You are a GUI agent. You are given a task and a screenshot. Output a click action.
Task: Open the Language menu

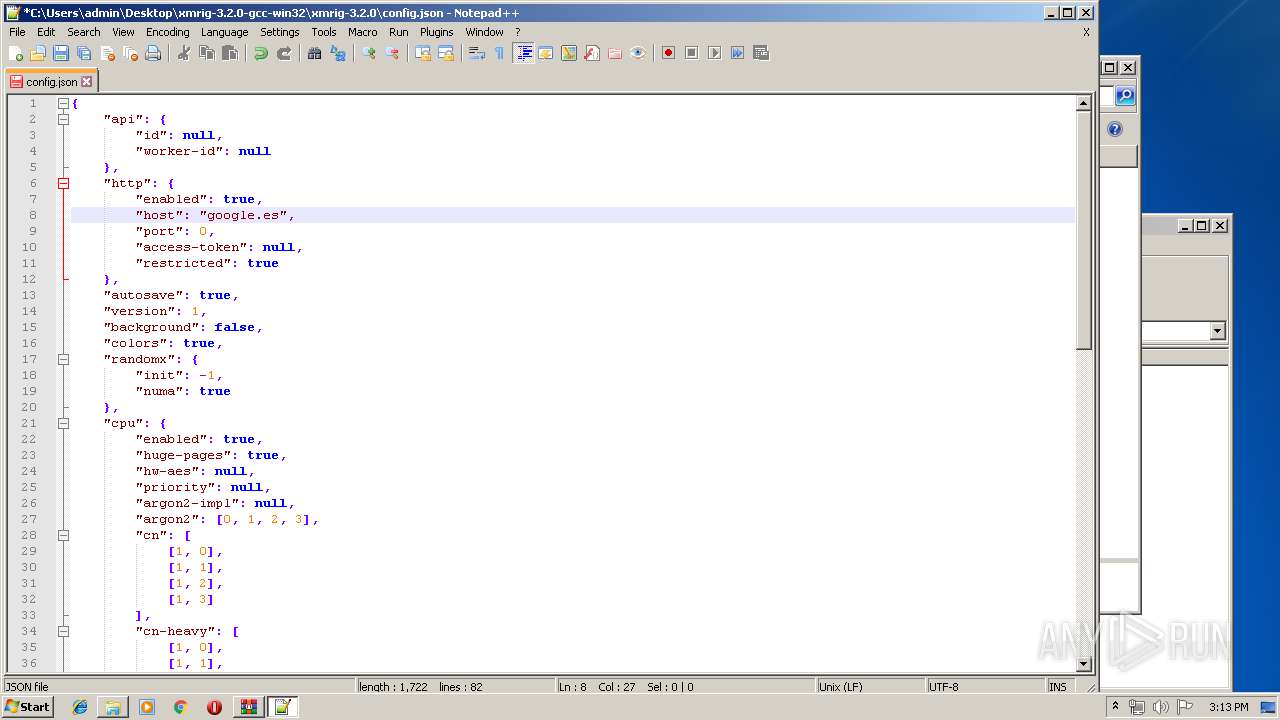tap(224, 32)
